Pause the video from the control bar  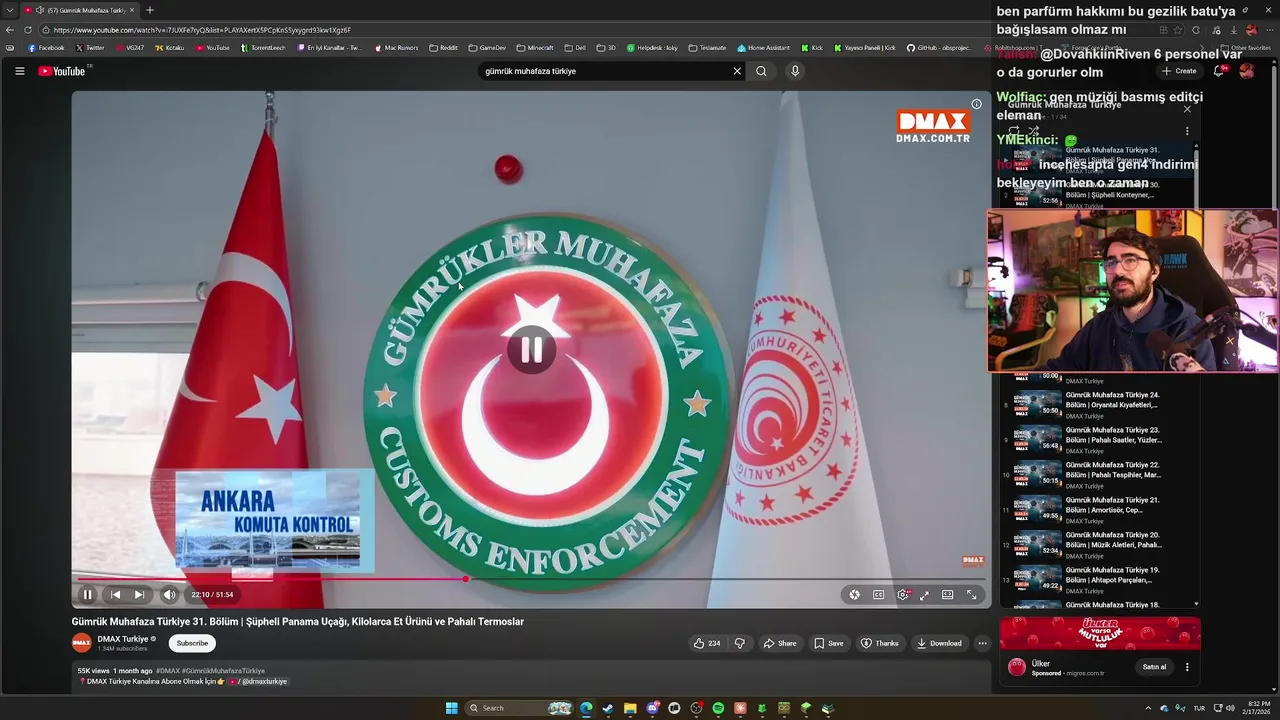[x=87, y=594]
